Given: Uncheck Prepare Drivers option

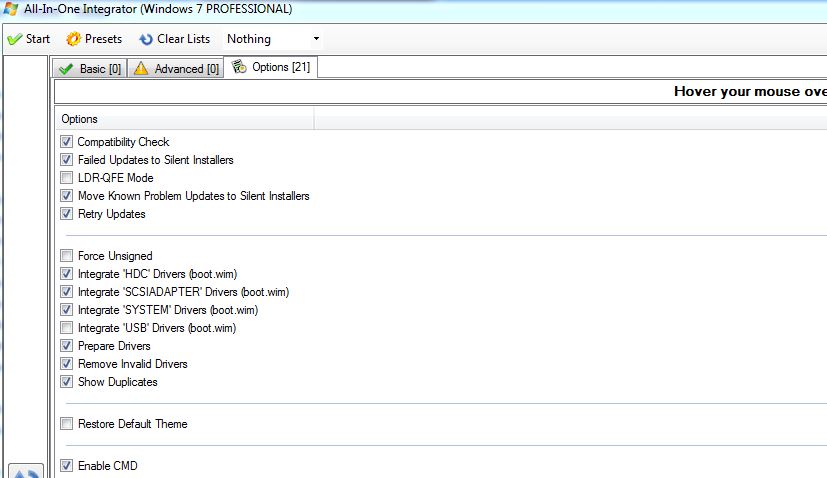Looking at the screenshot, I should click(66, 346).
